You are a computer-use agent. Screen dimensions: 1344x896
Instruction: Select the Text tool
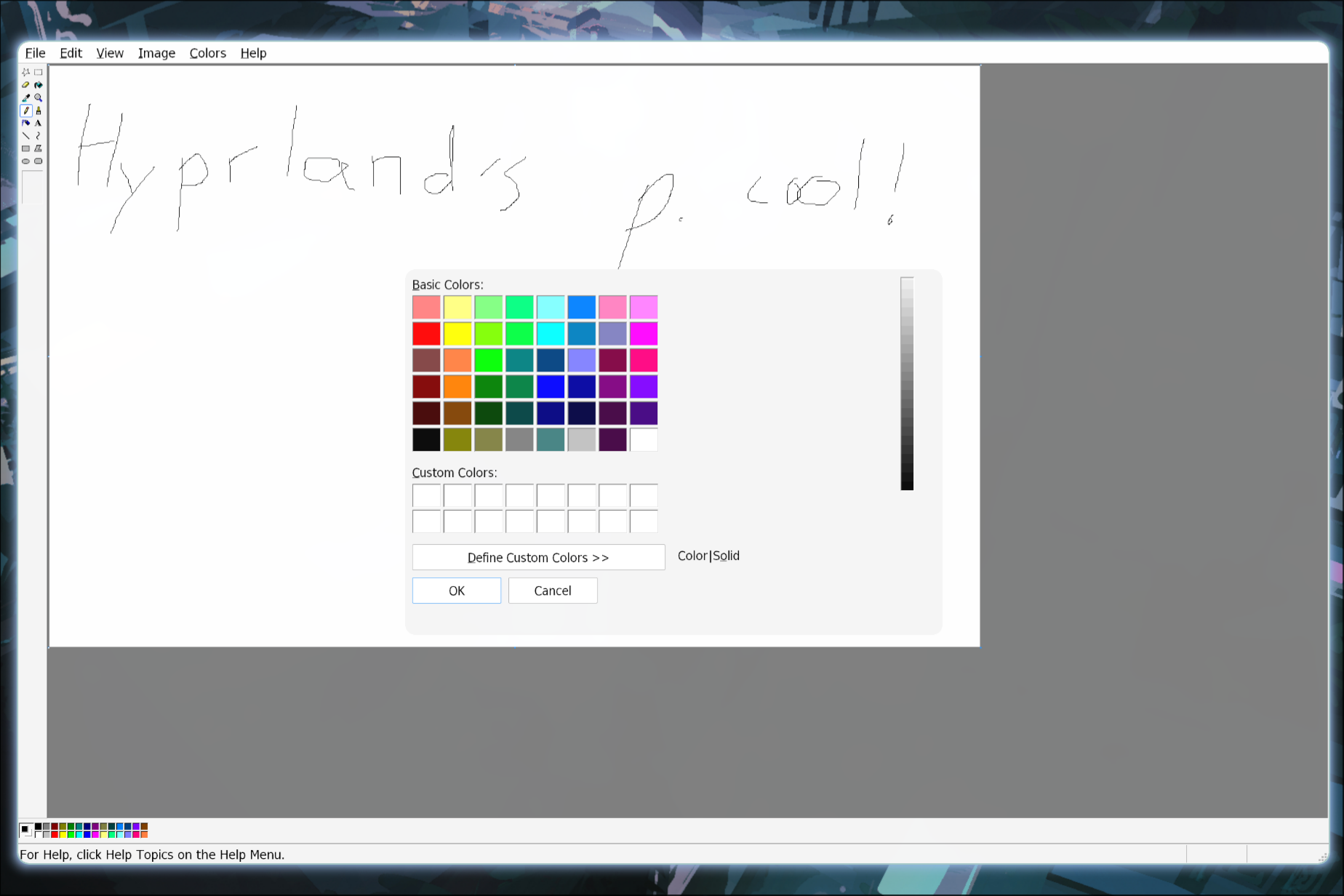pos(39,123)
